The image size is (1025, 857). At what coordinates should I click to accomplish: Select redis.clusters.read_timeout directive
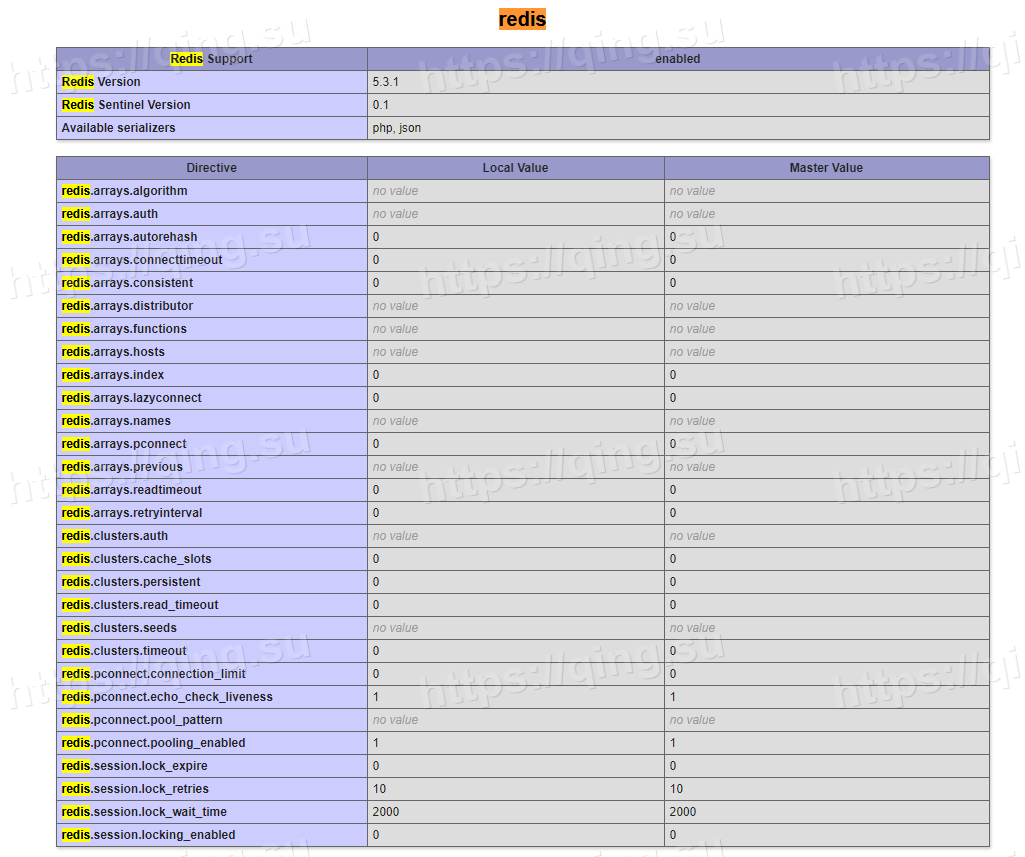140,605
